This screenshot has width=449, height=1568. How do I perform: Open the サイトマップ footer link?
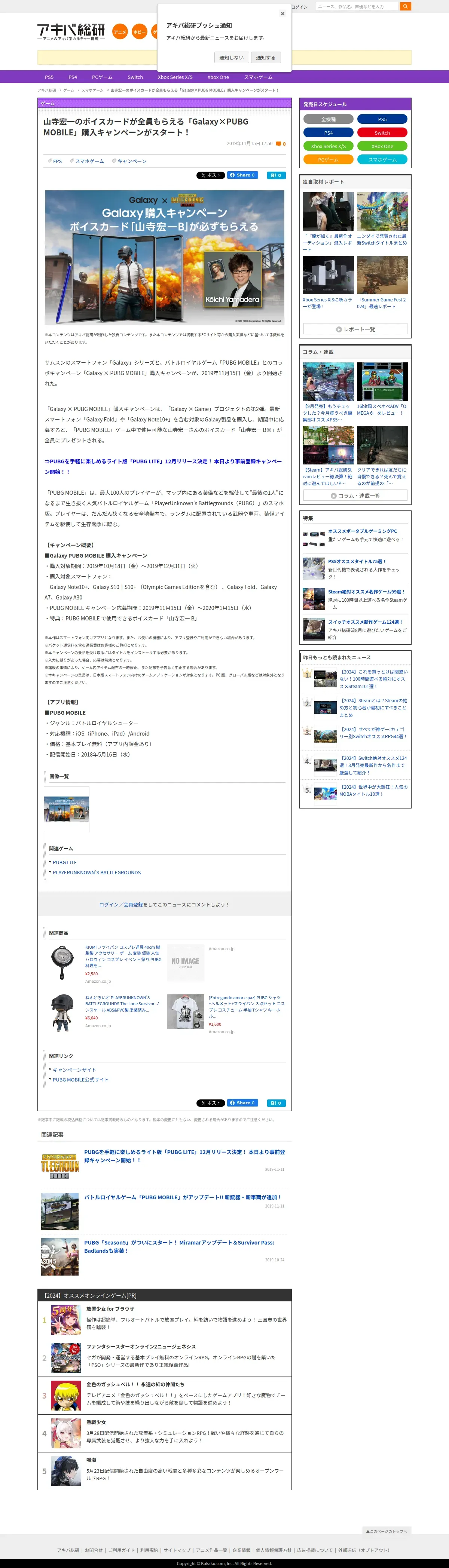click(x=177, y=1550)
